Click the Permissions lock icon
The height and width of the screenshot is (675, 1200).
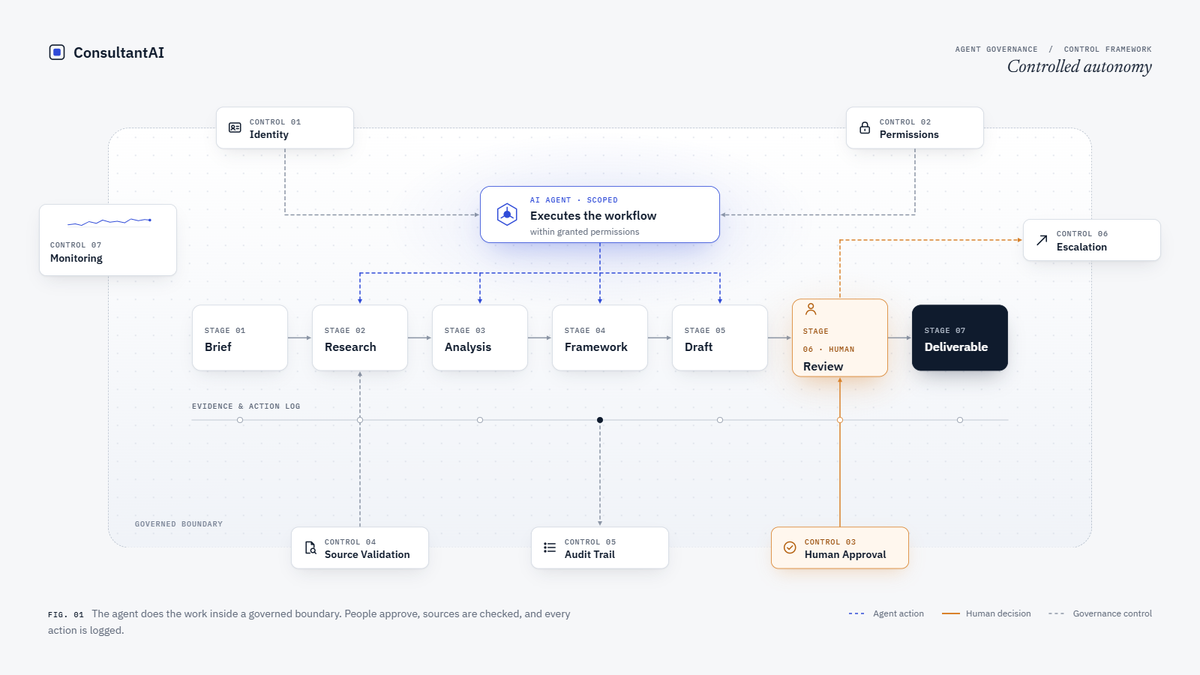[865, 128]
